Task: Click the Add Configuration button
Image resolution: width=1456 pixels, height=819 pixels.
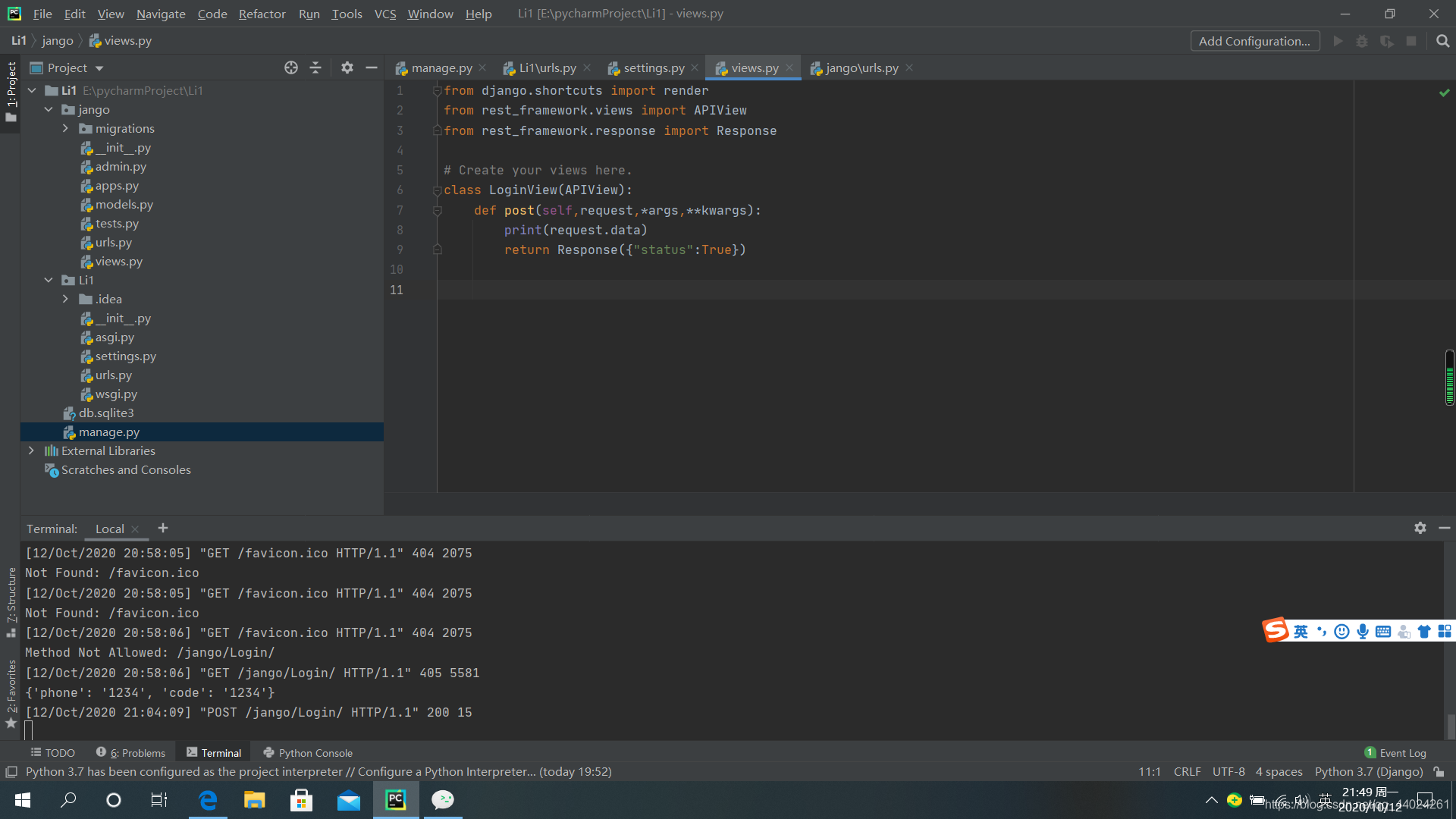Action: coord(1254,41)
